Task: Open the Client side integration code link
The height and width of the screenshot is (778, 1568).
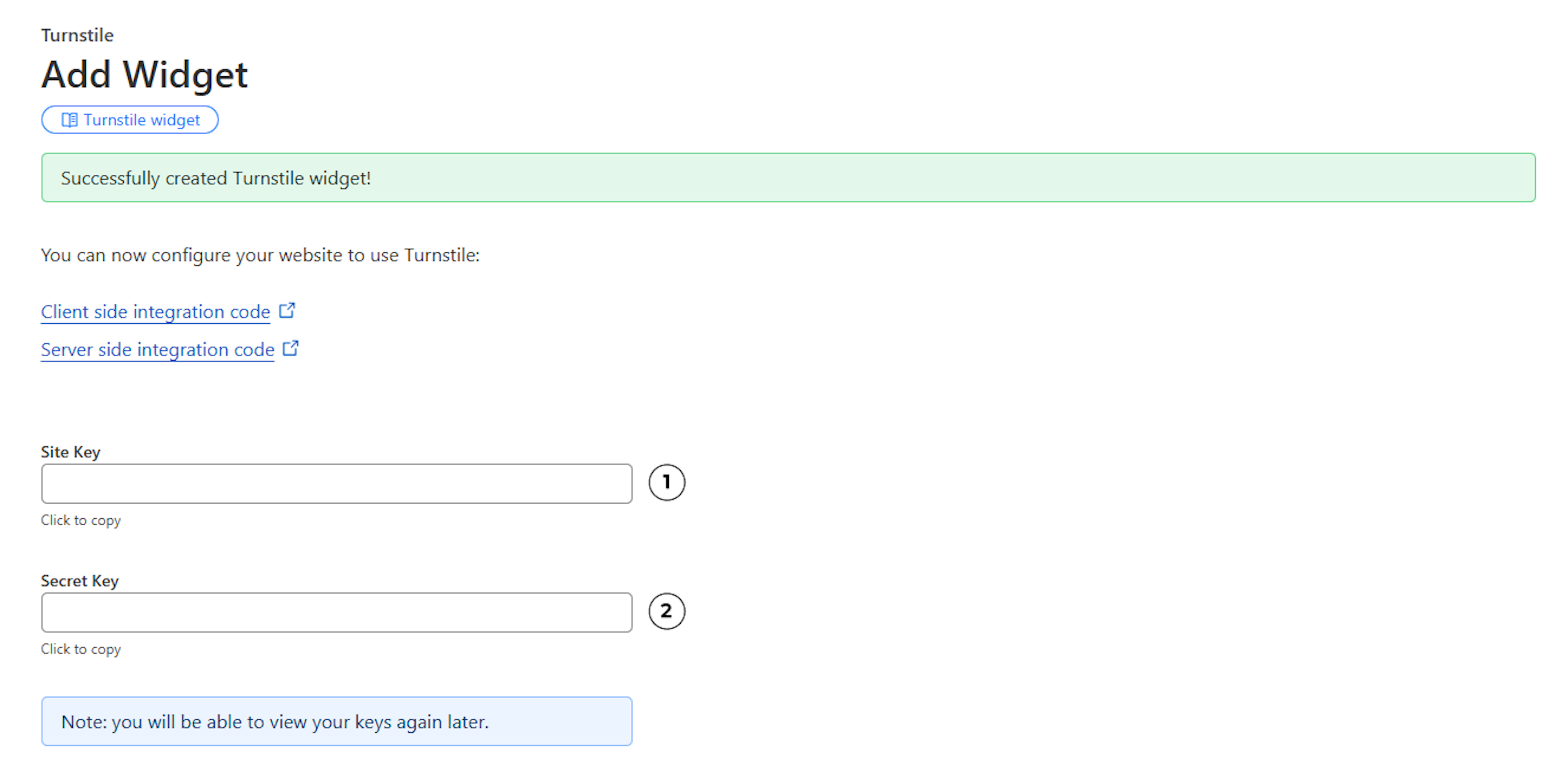Action: coord(155,311)
